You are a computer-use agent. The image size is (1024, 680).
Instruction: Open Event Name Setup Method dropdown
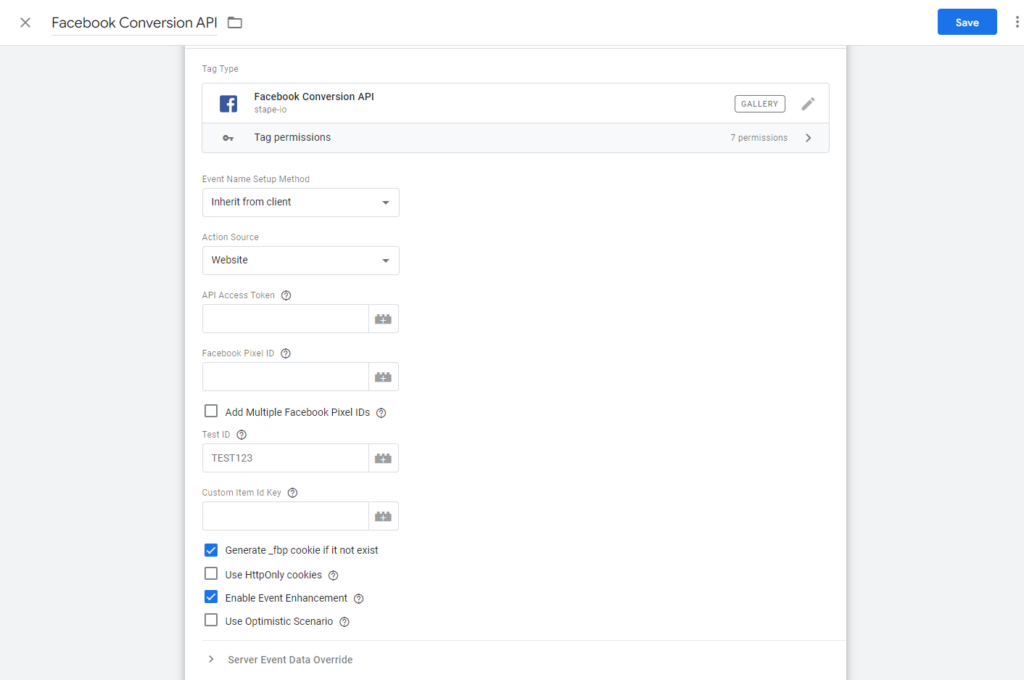tap(300, 202)
